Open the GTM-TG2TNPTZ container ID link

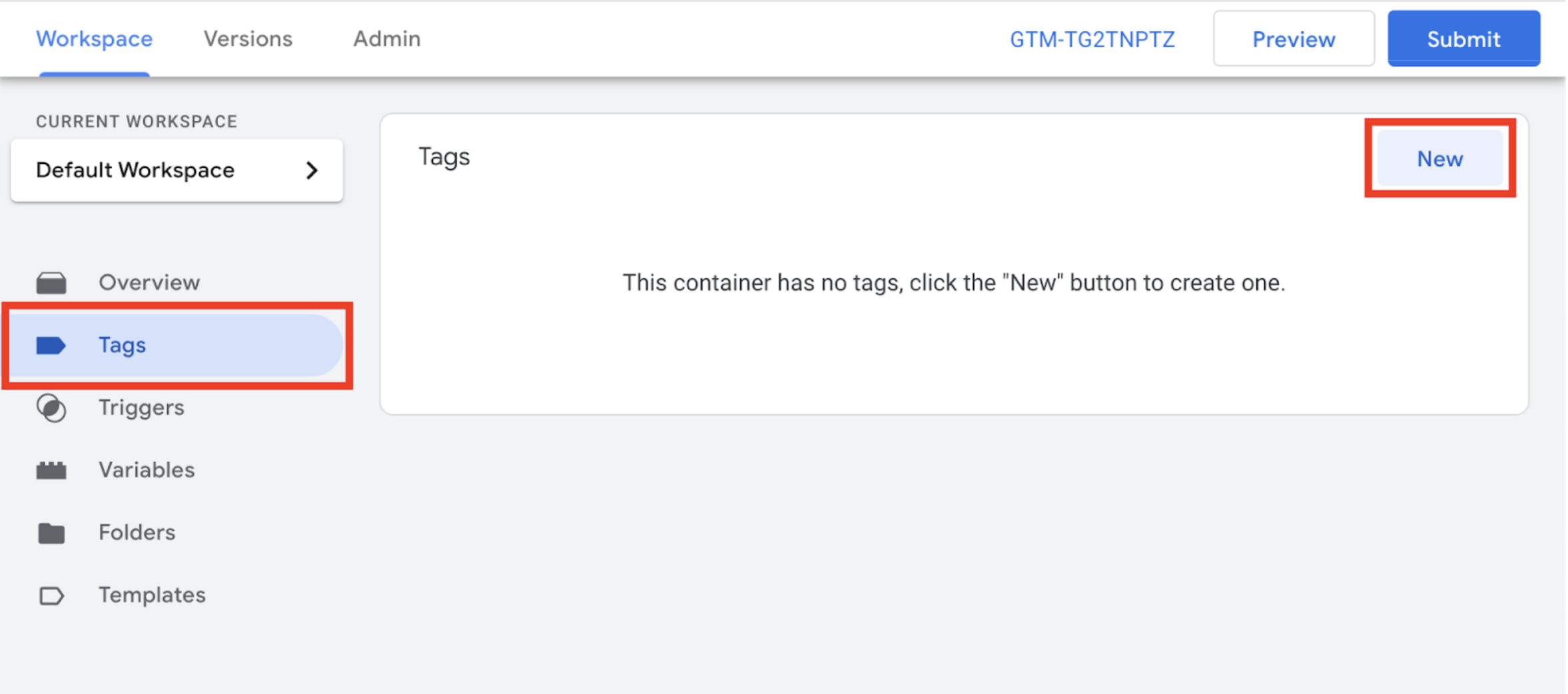(1092, 39)
